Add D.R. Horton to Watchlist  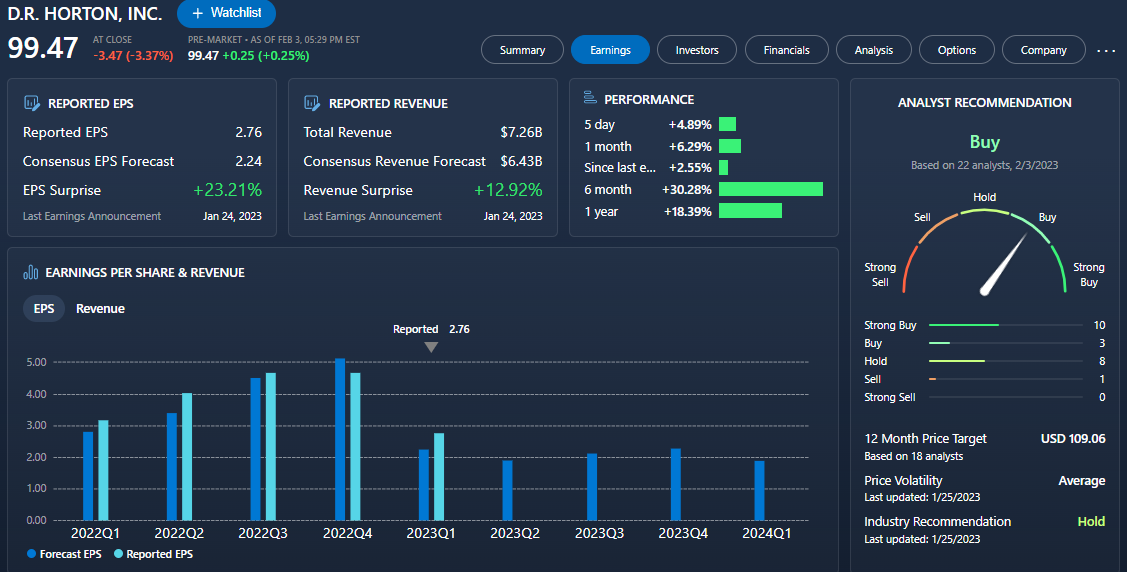(226, 13)
